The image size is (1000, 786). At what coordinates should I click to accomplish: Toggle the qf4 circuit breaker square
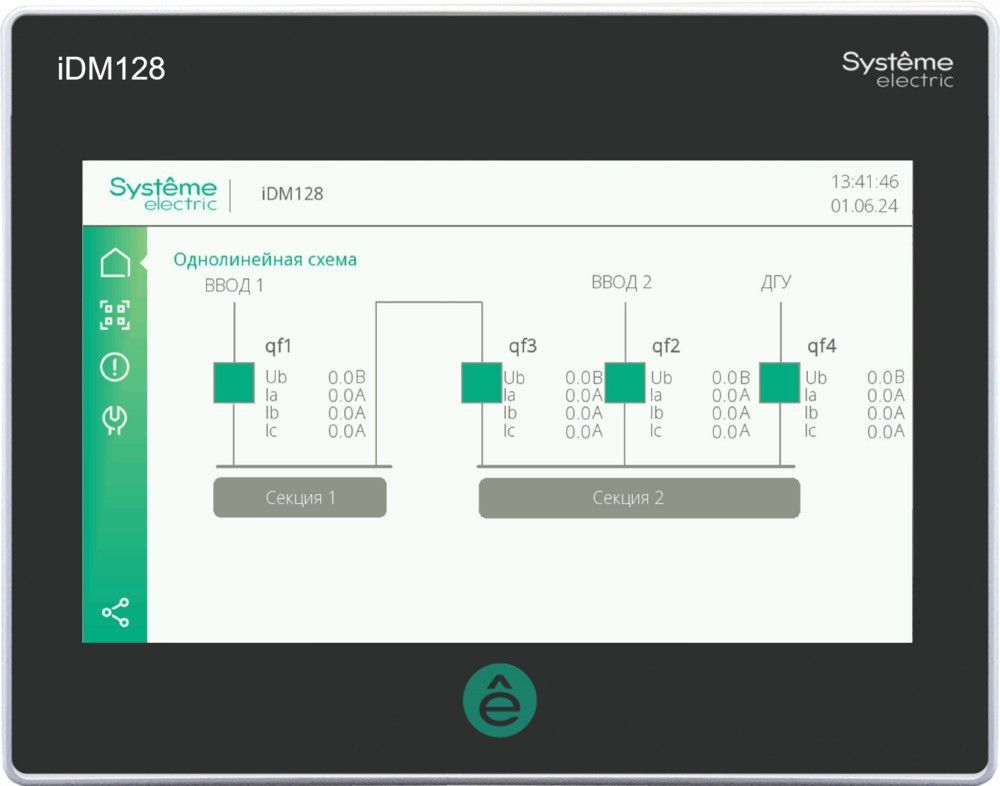(x=780, y=383)
